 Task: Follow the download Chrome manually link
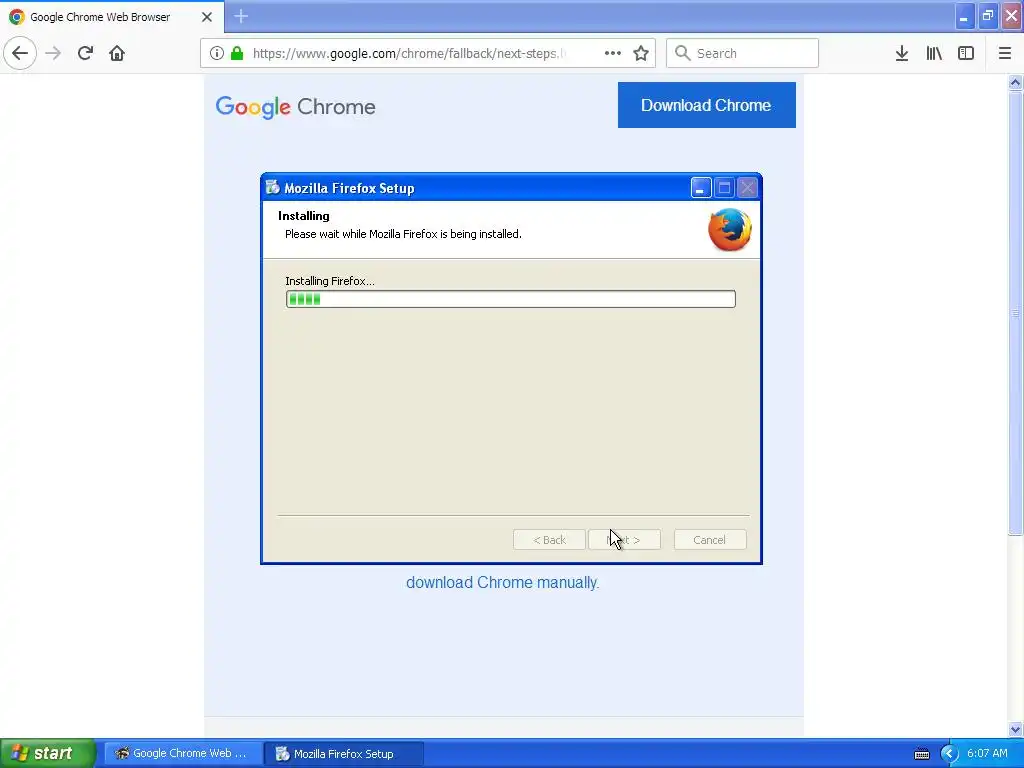pos(502,583)
